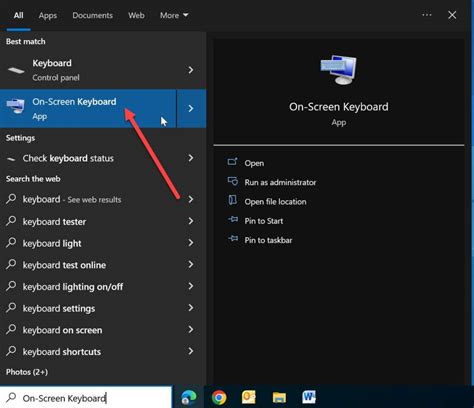Switch to the Apps tab

pos(48,16)
